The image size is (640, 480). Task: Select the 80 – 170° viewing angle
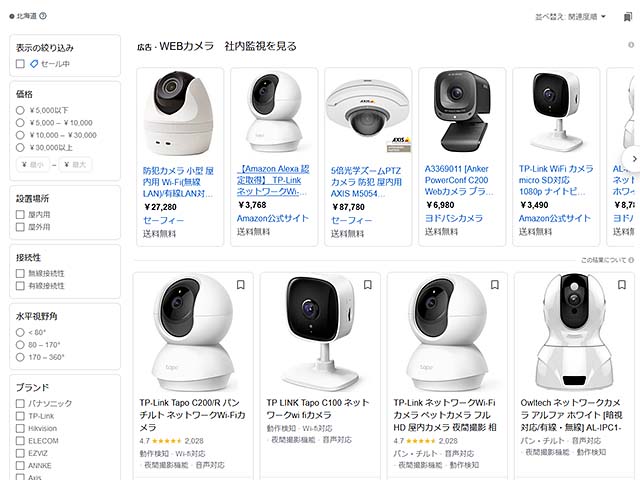[x=20, y=344]
